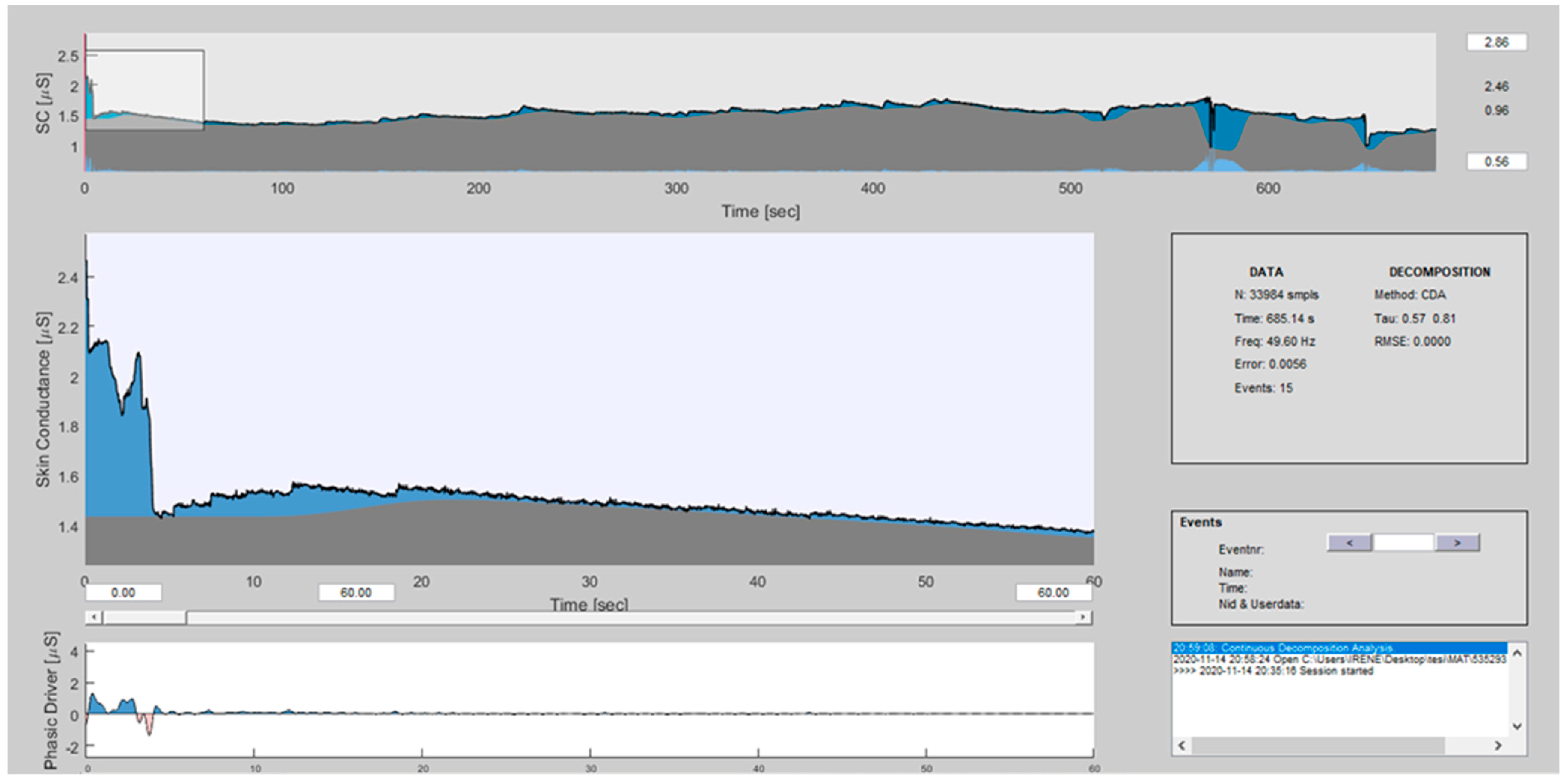Click the session log horizontal scrollbar thumb

coord(1318,745)
